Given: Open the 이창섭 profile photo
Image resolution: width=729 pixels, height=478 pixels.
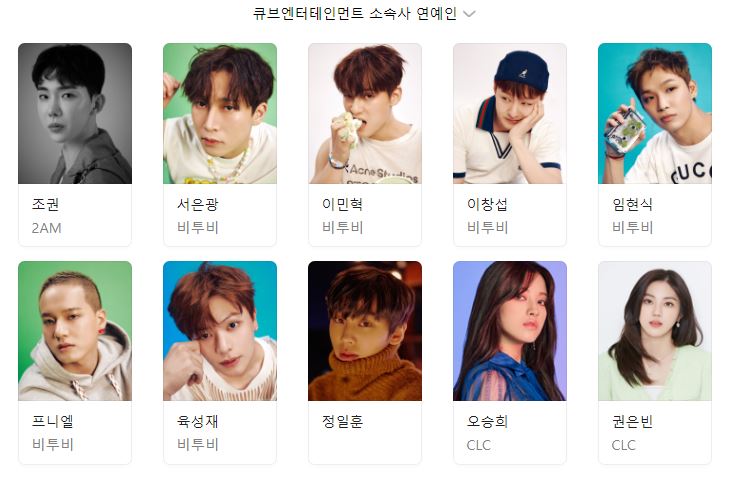Looking at the screenshot, I should click(x=510, y=113).
